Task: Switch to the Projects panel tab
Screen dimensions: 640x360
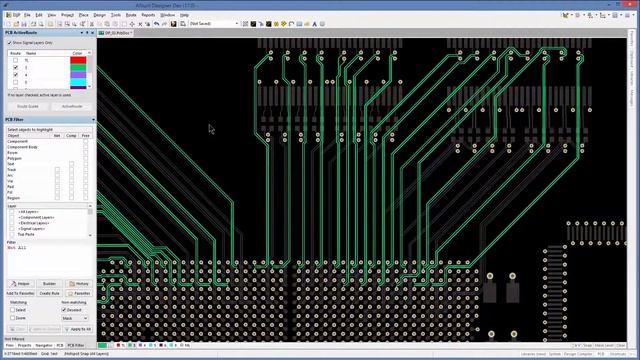Action: coord(24,345)
